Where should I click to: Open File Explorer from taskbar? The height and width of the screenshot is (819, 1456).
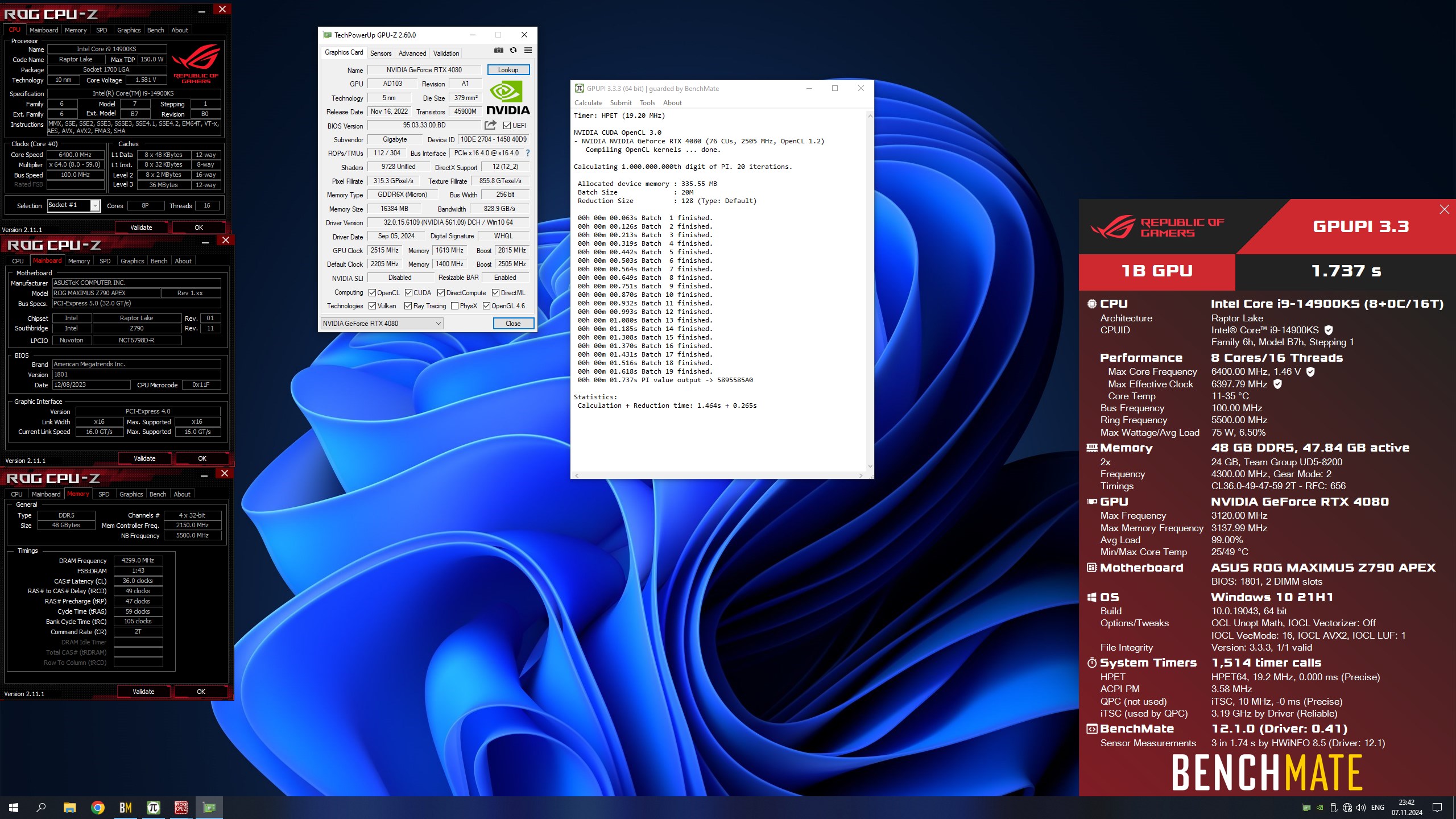pyautogui.click(x=69, y=808)
